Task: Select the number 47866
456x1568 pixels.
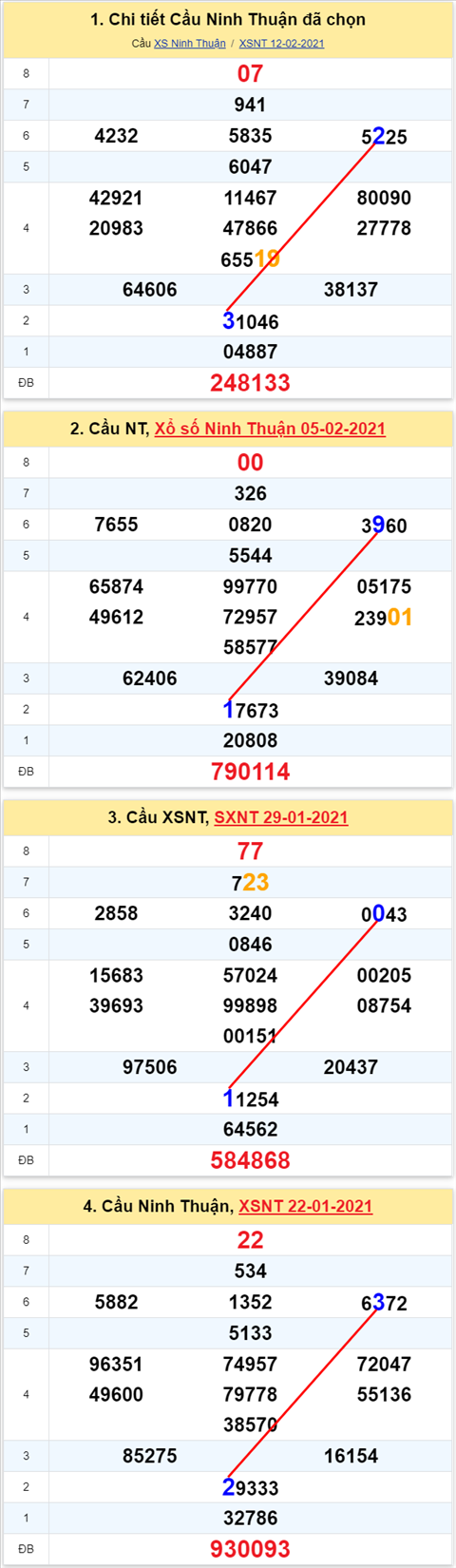Action: tap(250, 228)
